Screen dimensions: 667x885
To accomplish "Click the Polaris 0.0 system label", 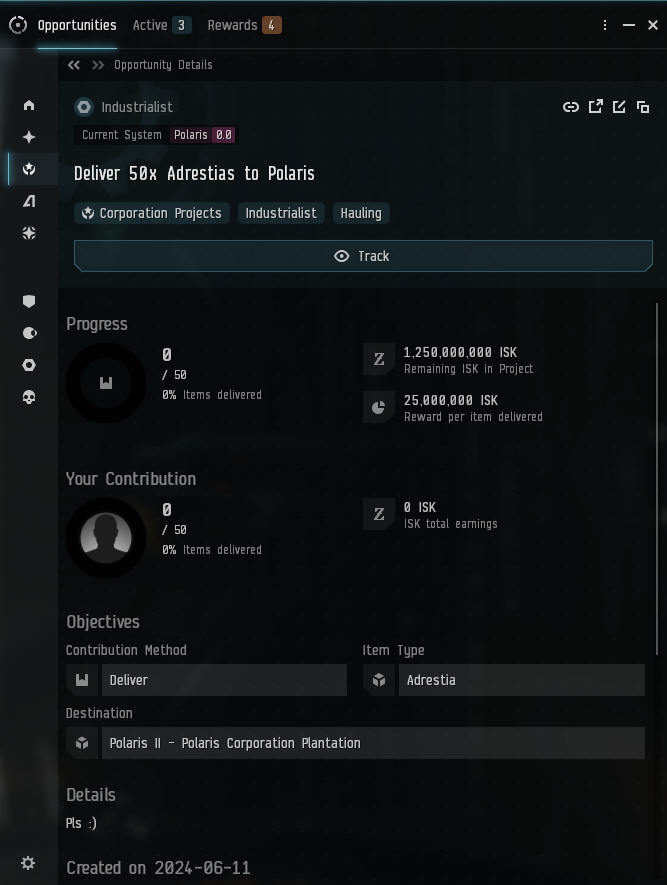I will pyautogui.click(x=203, y=135).
